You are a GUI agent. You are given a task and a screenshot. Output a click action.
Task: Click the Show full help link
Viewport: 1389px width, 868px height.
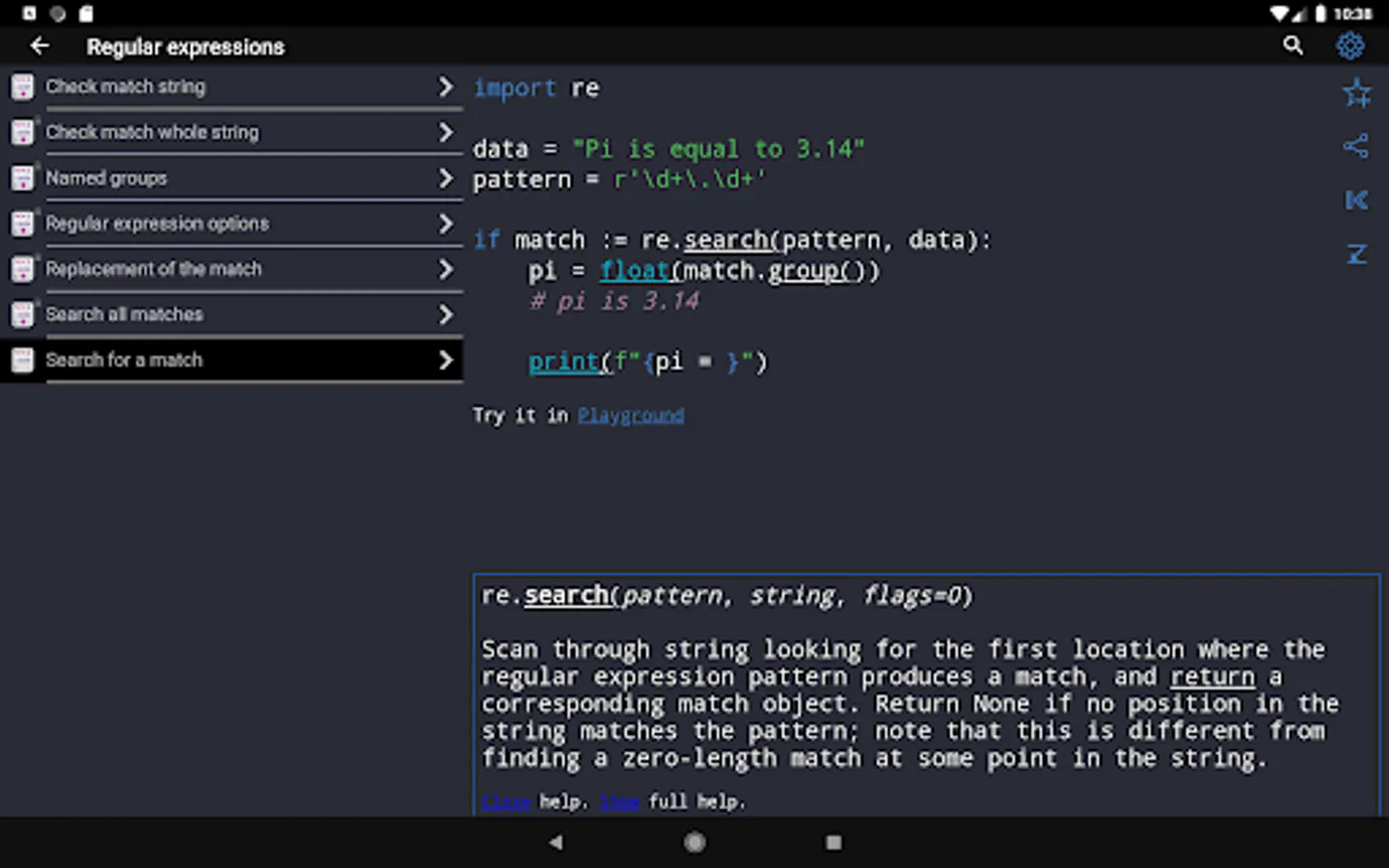[x=619, y=801]
